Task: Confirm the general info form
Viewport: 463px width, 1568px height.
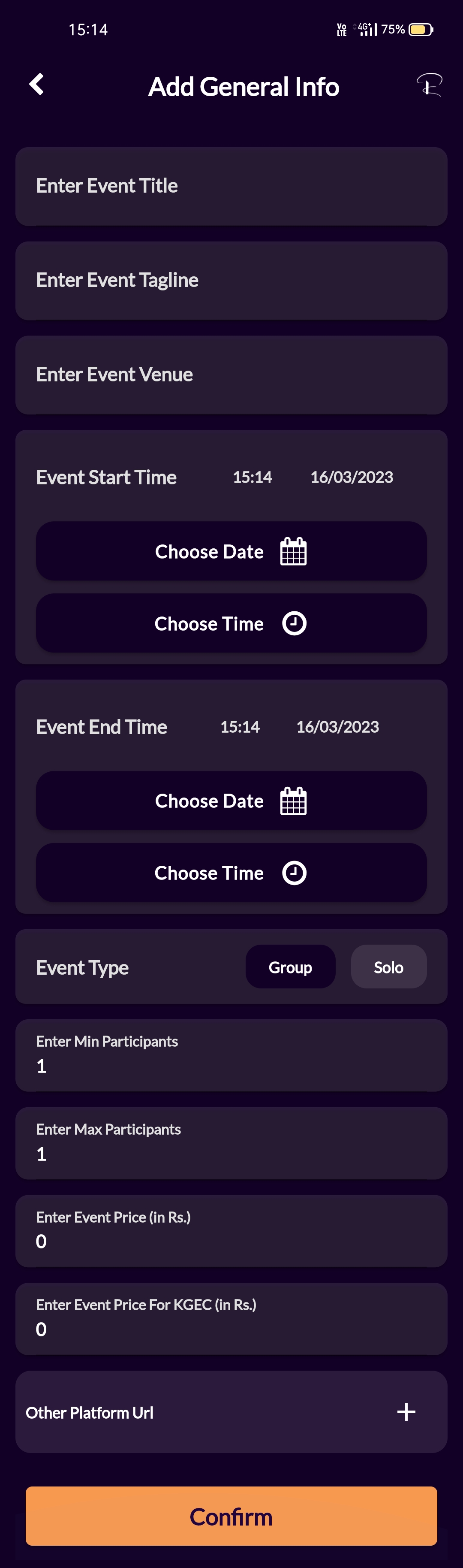Action: pyautogui.click(x=231, y=1516)
